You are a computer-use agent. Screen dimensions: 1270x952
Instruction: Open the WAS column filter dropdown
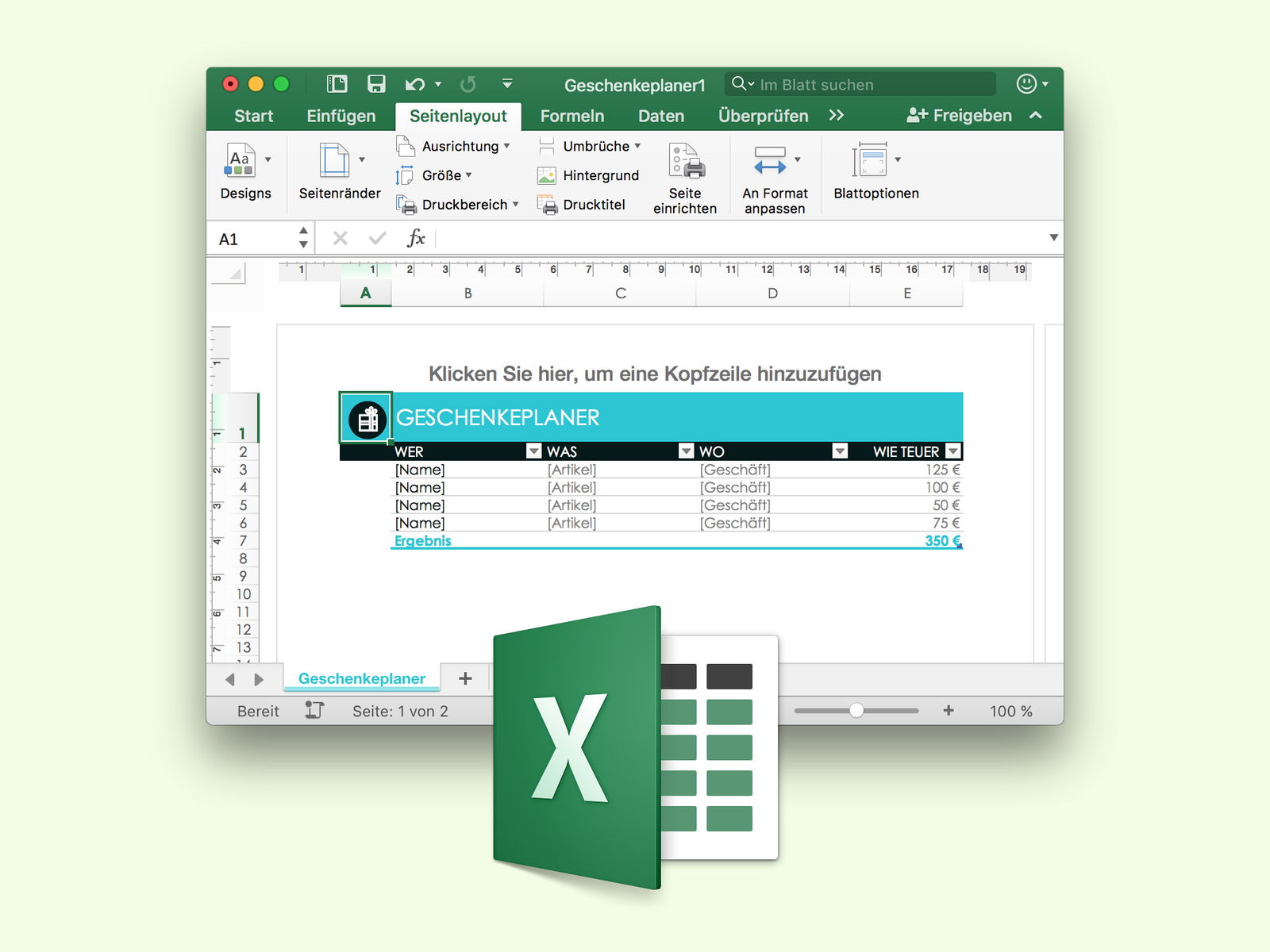[x=687, y=451]
